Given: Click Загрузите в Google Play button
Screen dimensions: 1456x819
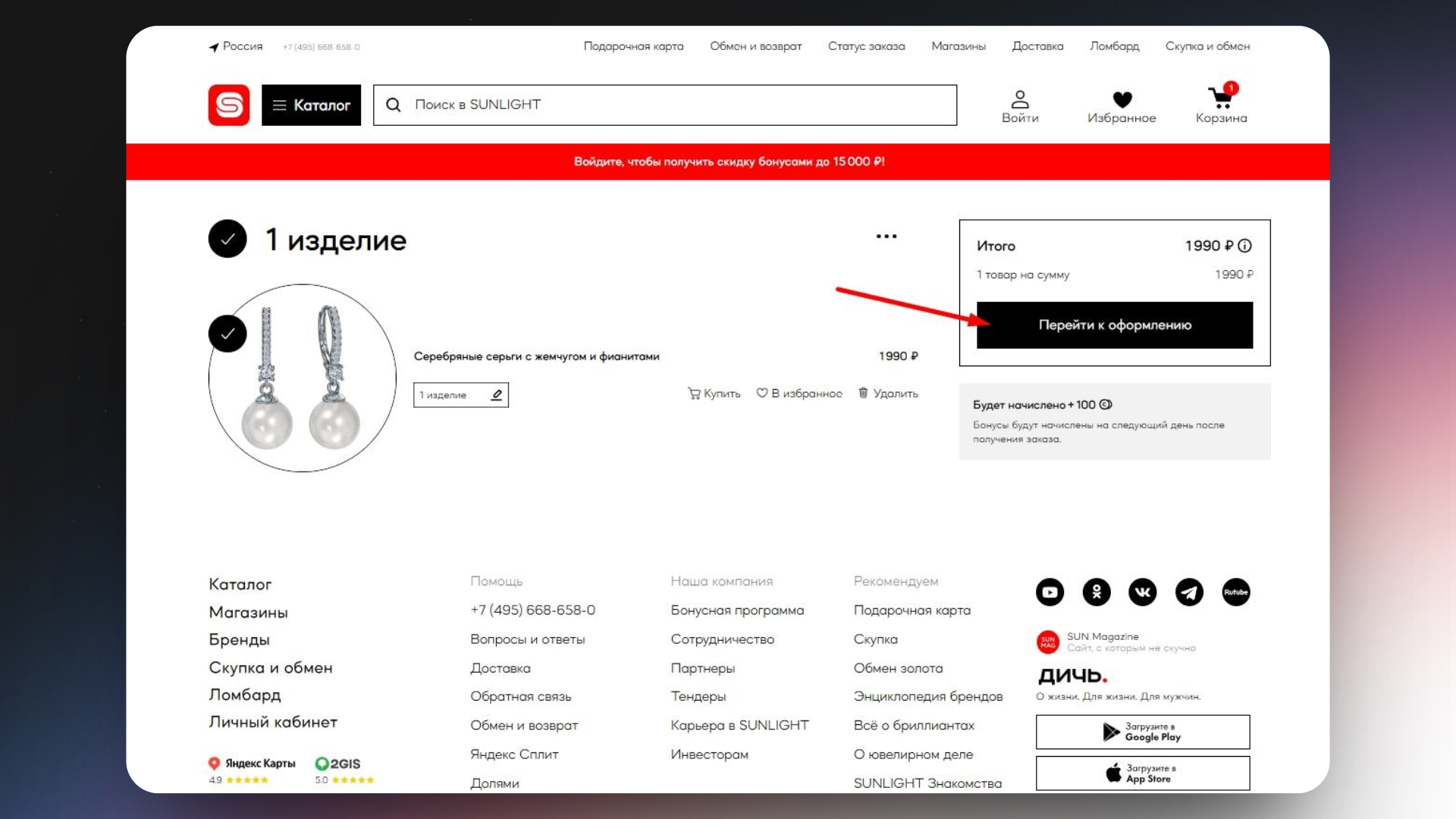Looking at the screenshot, I should pyautogui.click(x=1143, y=732).
